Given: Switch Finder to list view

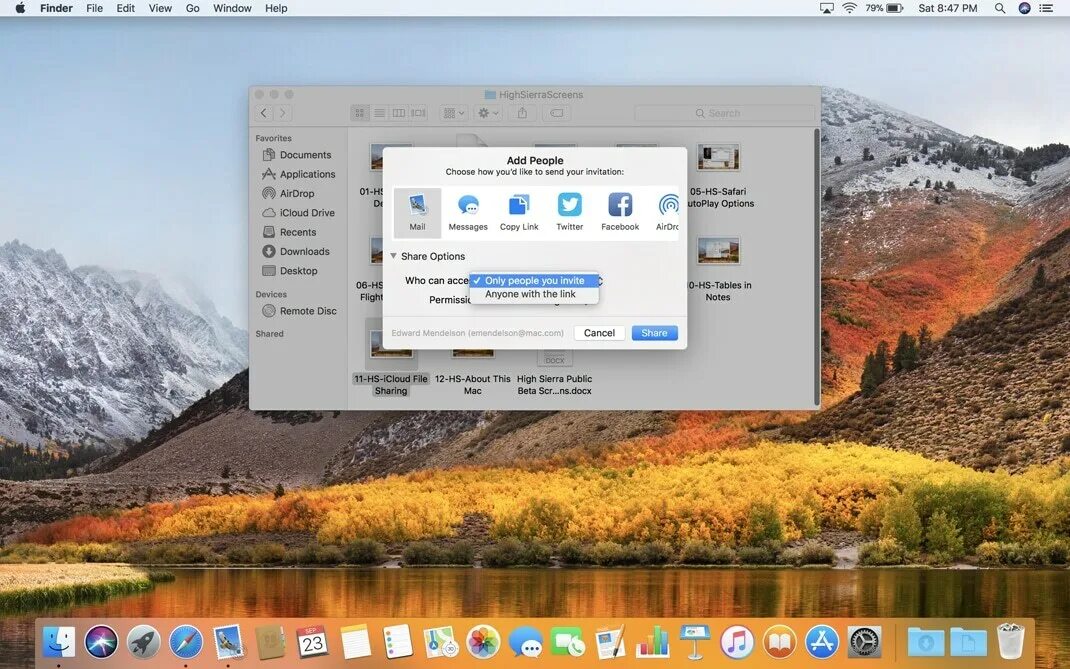Looking at the screenshot, I should click(x=379, y=113).
